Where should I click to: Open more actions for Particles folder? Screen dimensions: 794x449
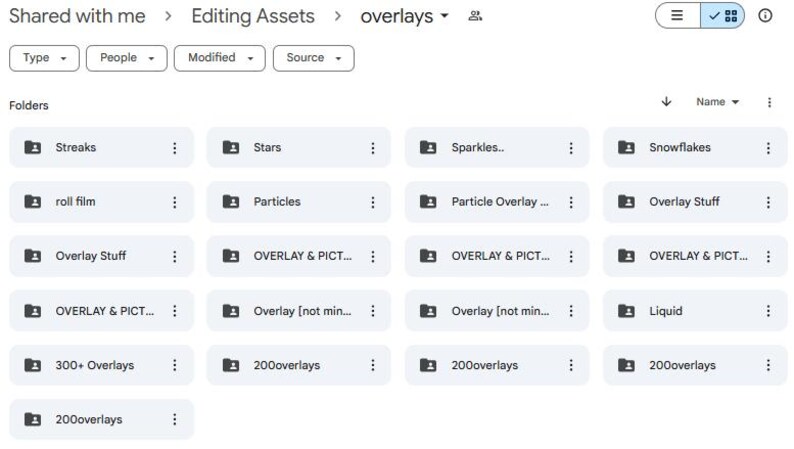tap(373, 202)
